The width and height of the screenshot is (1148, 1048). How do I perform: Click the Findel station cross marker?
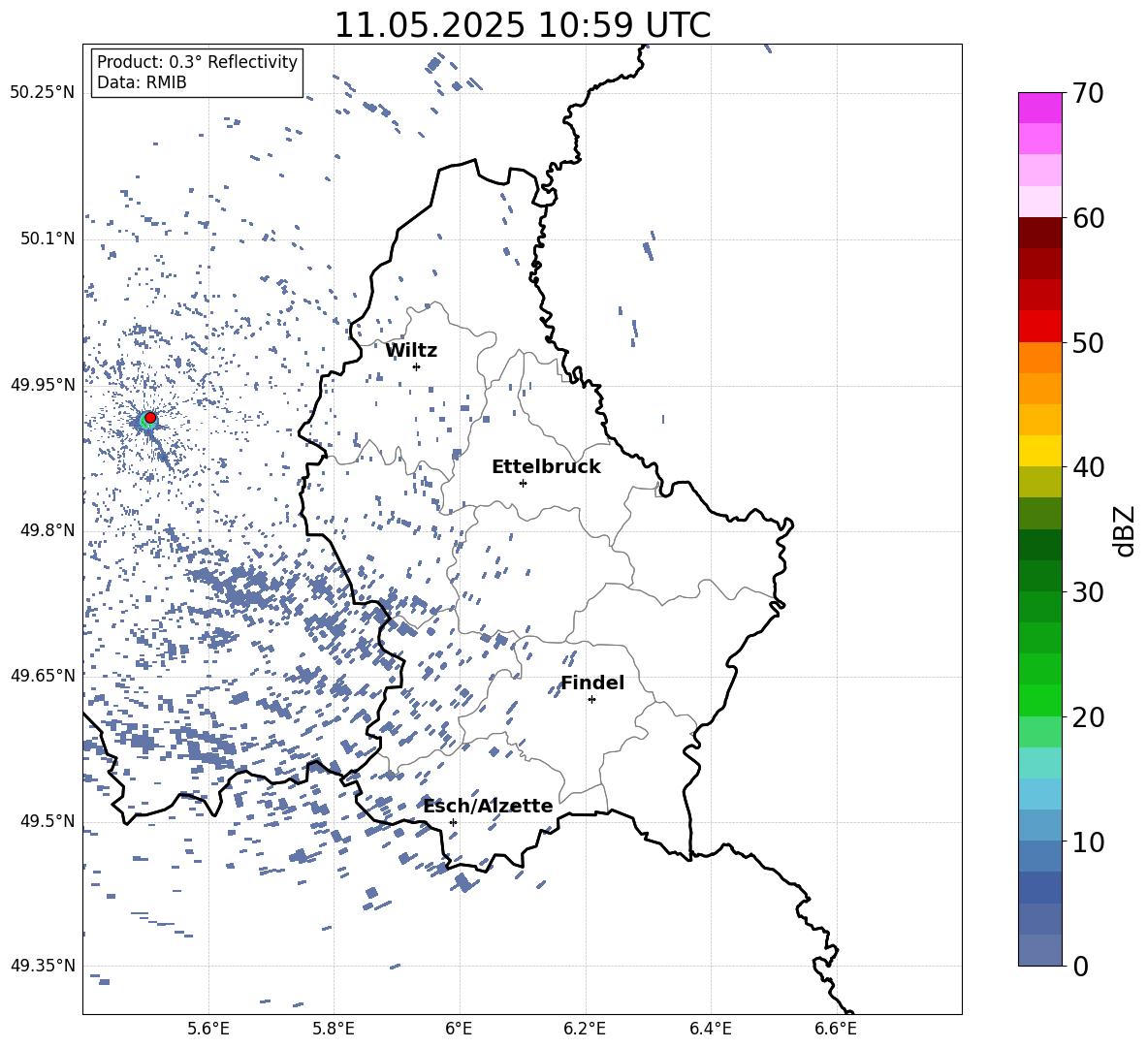(x=591, y=700)
